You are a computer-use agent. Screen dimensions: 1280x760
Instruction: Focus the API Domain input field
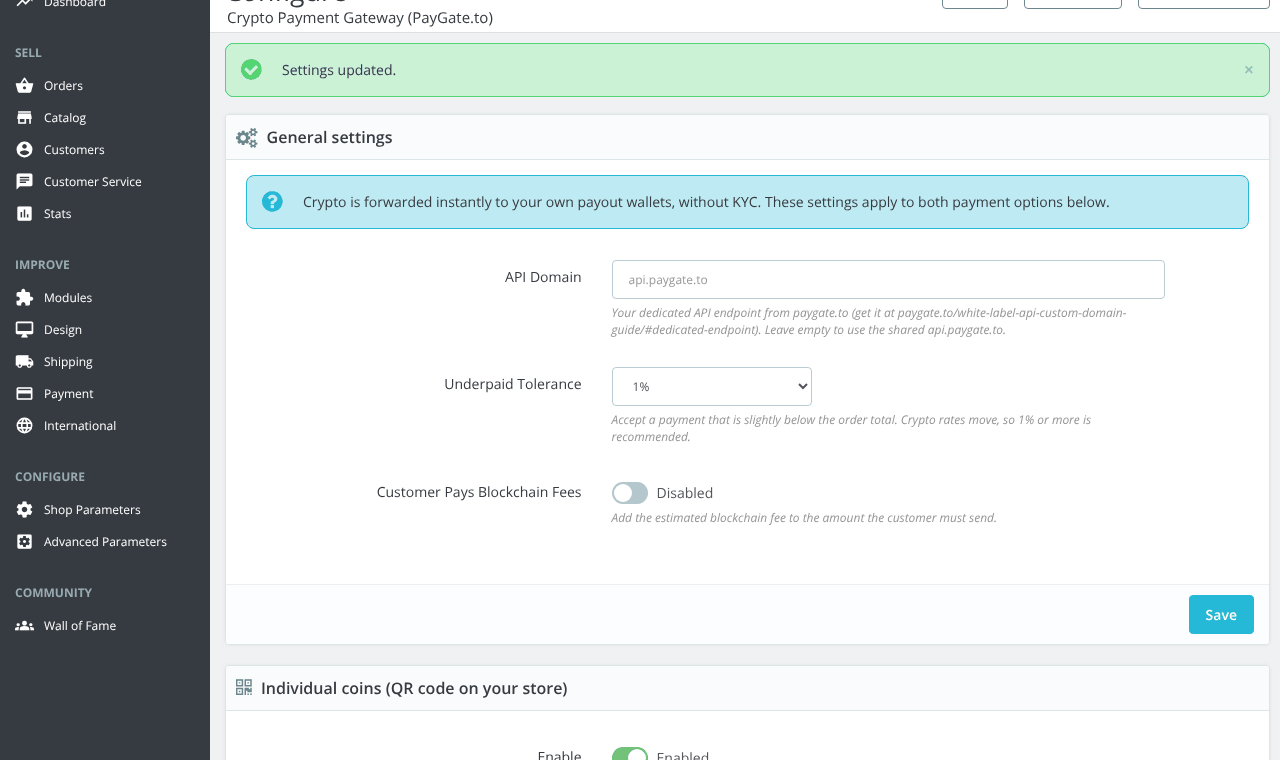click(x=888, y=280)
